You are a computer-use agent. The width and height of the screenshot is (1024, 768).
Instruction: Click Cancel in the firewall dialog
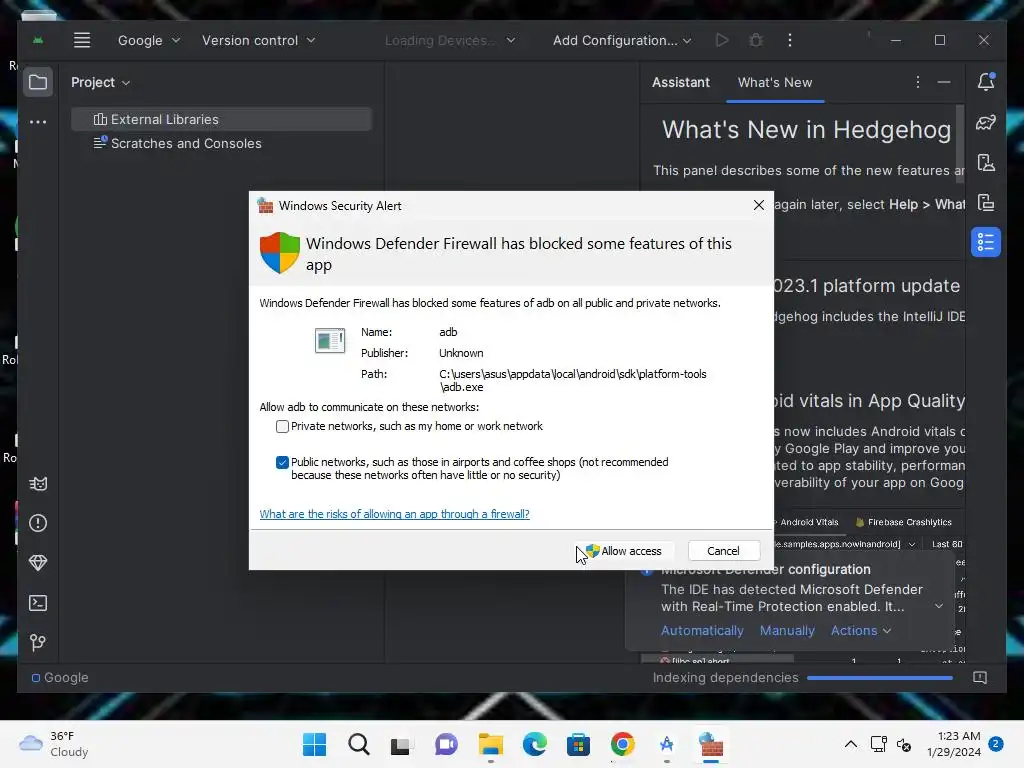click(x=724, y=551)
